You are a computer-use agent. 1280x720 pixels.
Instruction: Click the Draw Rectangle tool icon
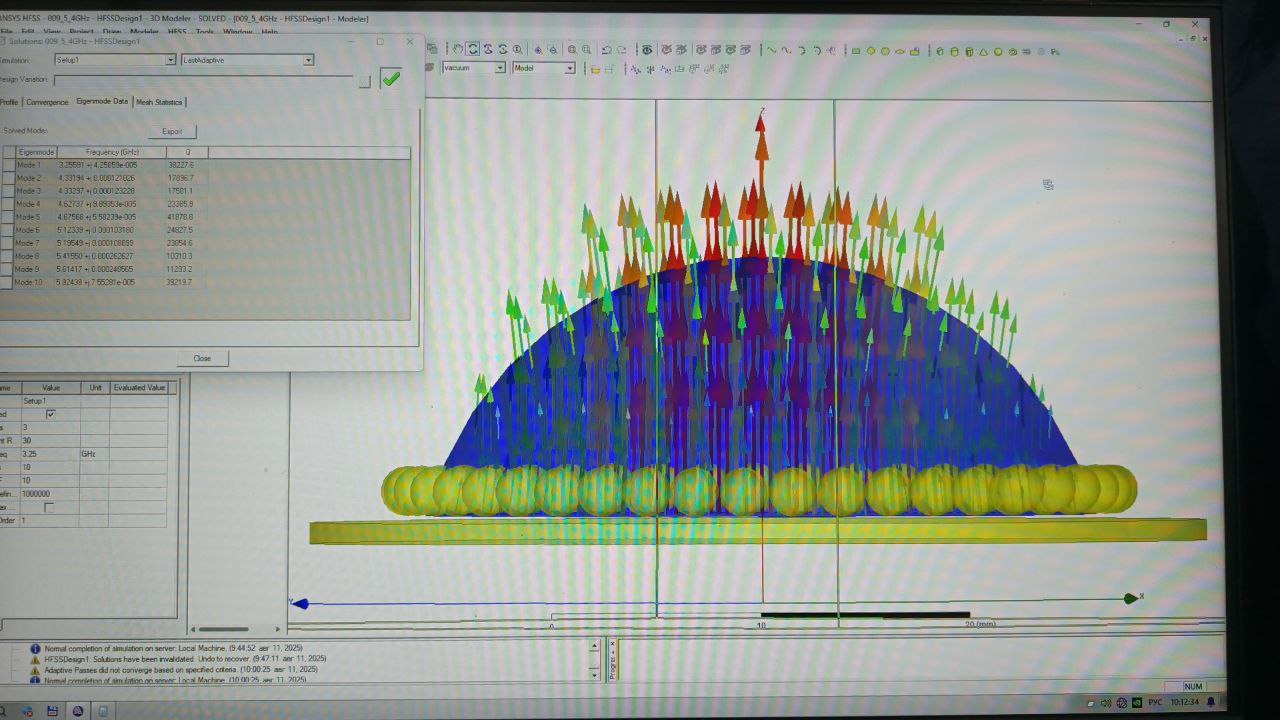(856, 51)
